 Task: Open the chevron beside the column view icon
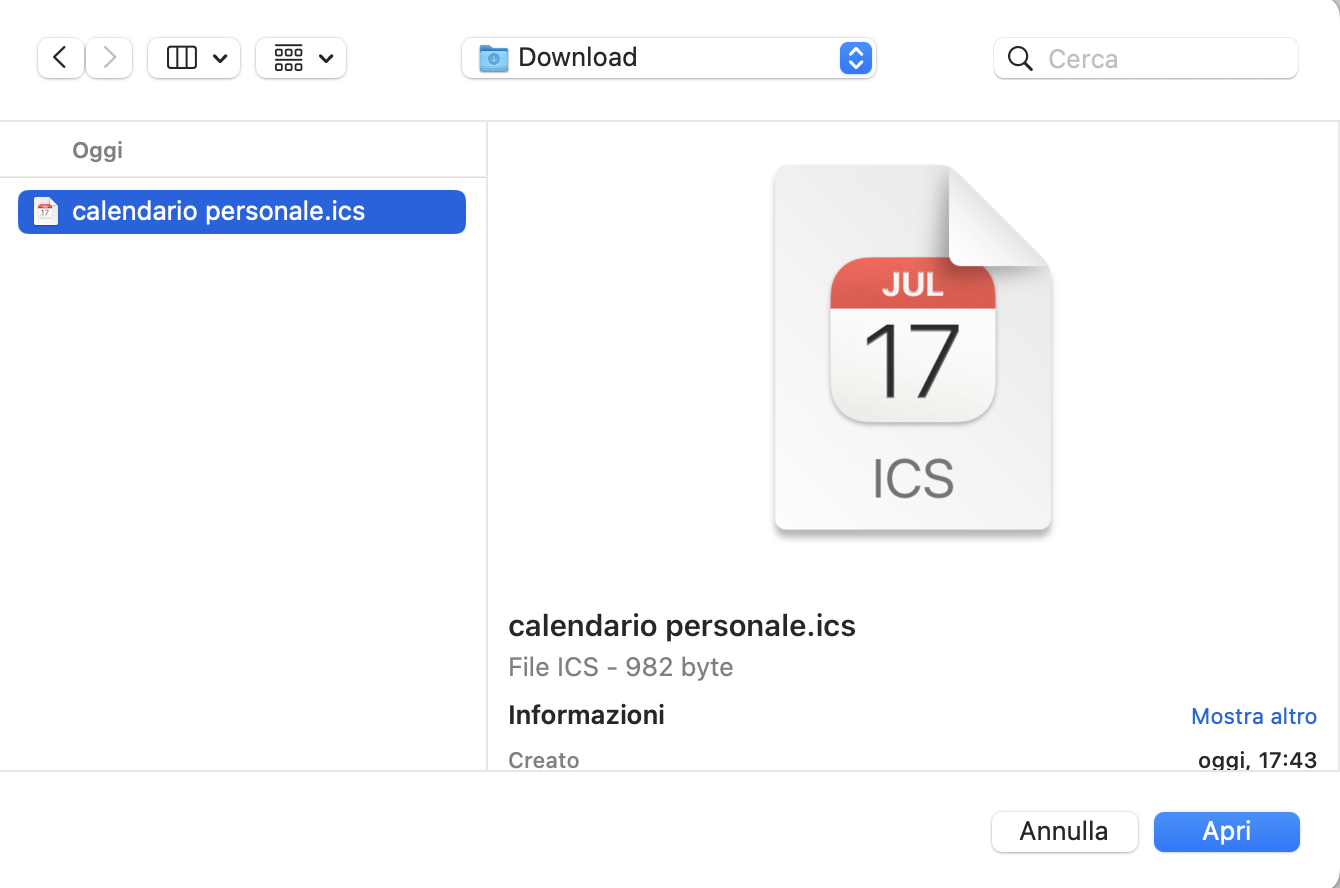click(220, 59)
